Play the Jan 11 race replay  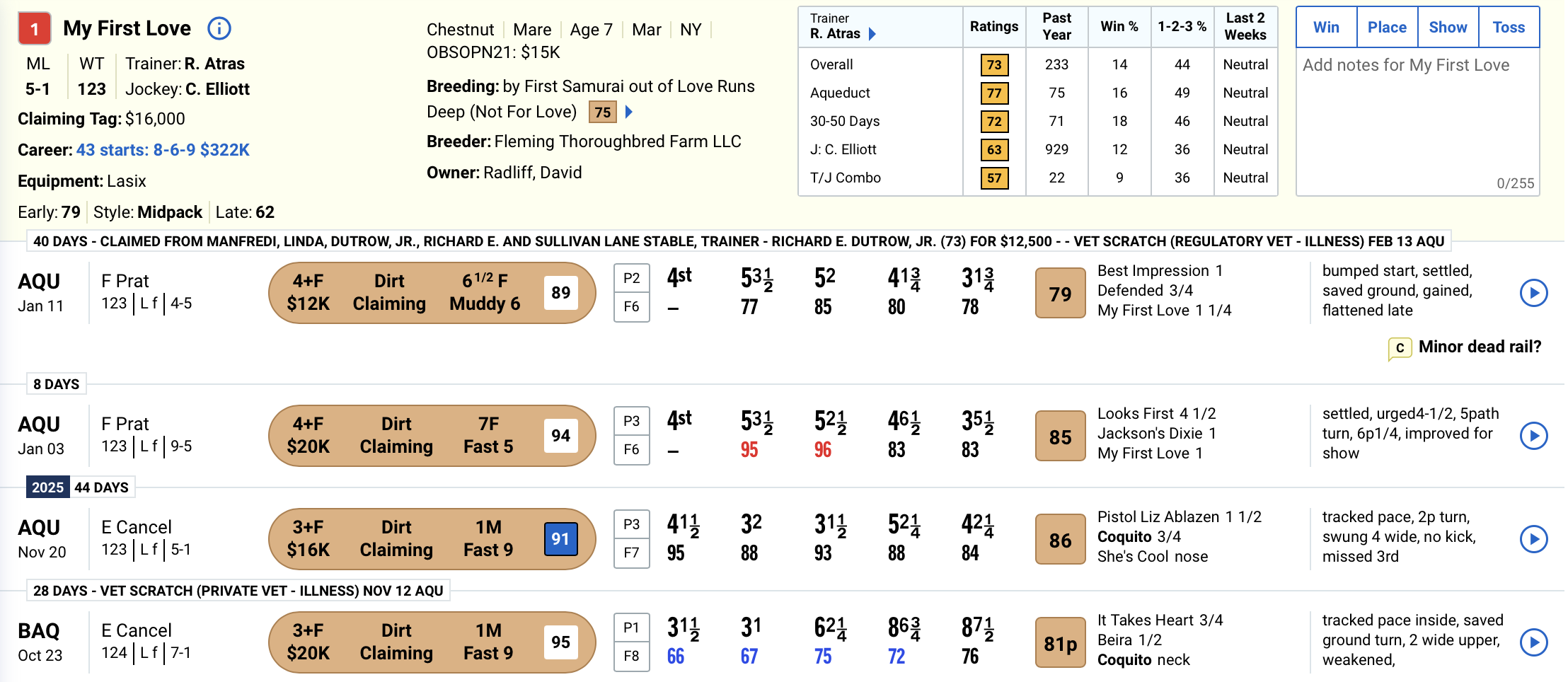tap(1533, 293)
